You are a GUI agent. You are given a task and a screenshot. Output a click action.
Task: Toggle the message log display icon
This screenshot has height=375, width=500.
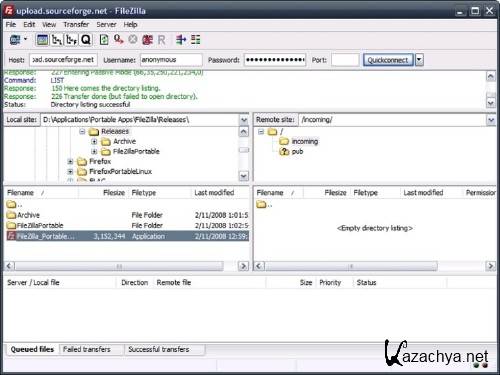coord(42,40)
